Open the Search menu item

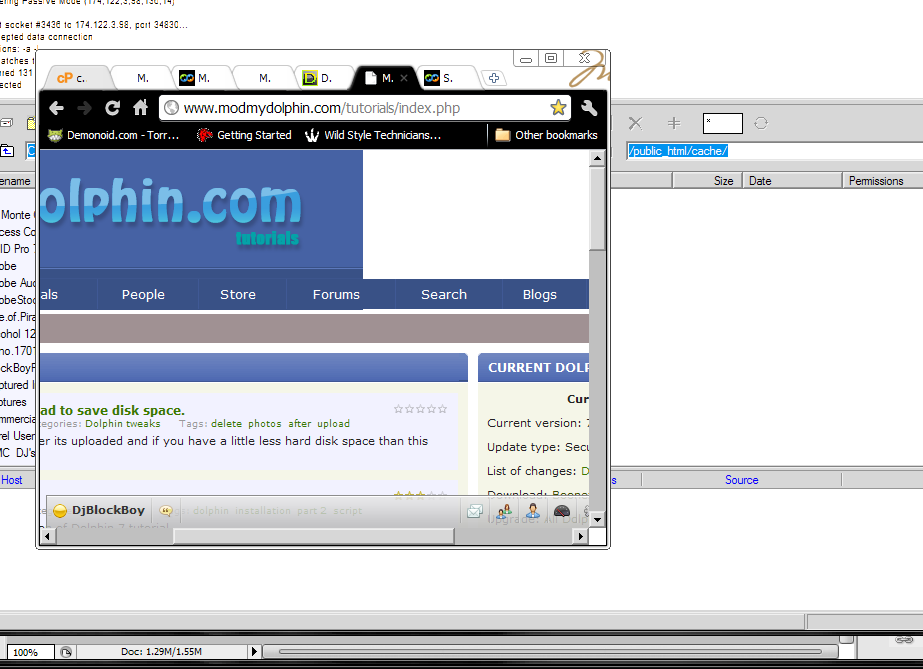444,294
